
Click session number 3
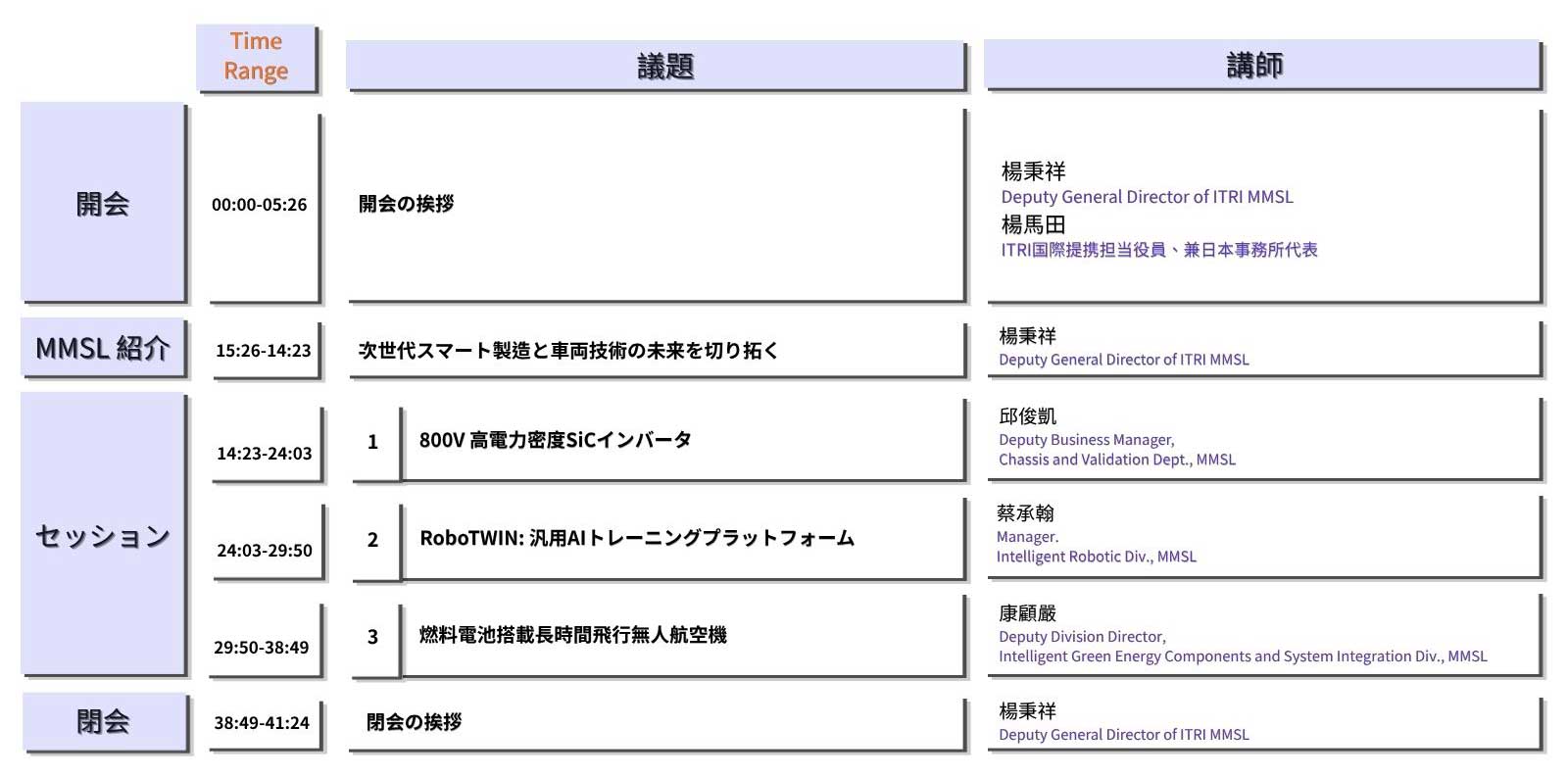[372, 637]
